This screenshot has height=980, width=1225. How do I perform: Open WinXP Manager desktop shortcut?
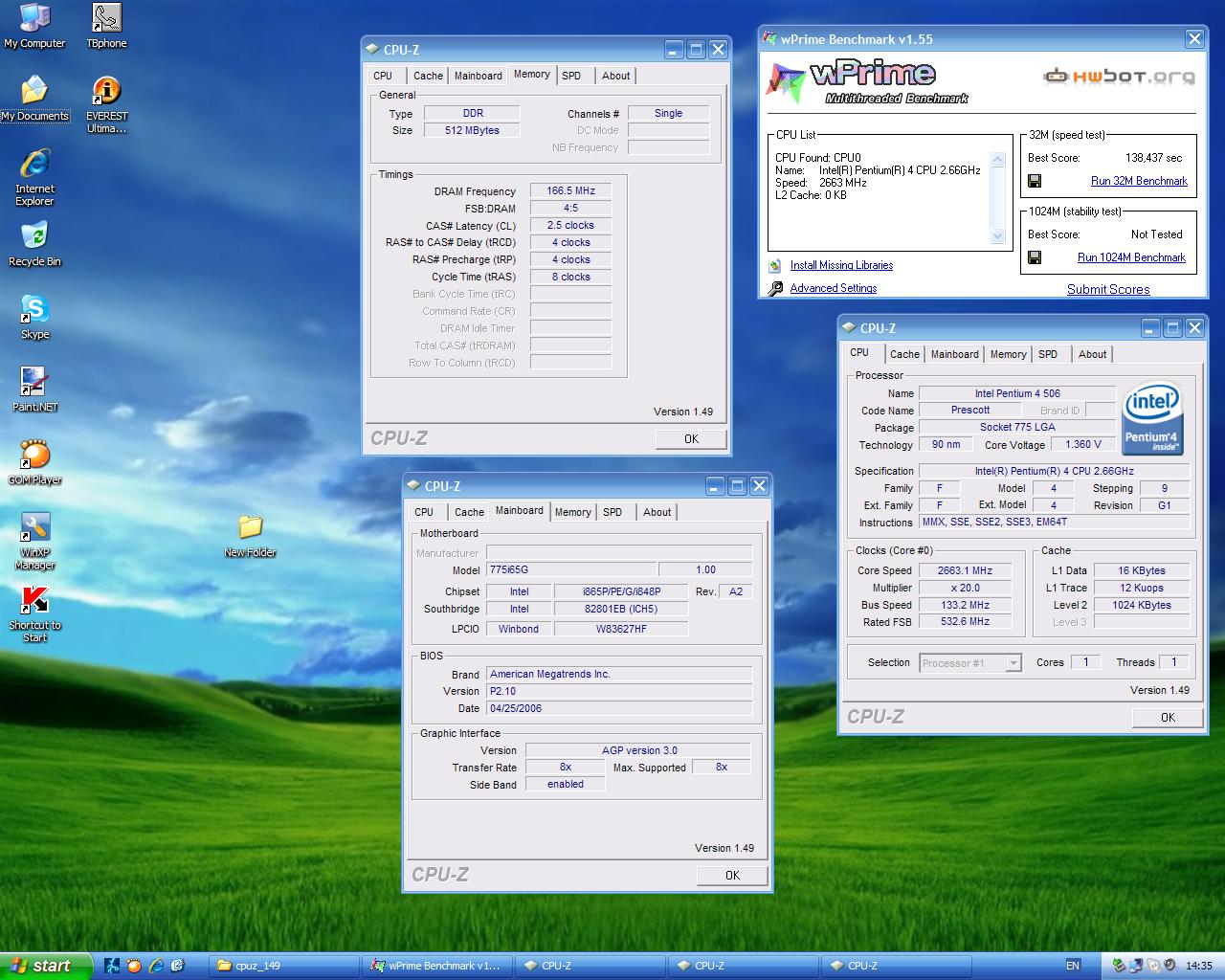tap(34, 542)
